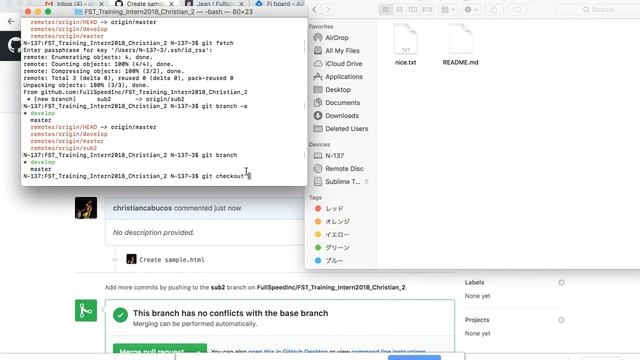Screen dimensions: 640x360
Task: Switch to FI board browser tab
Action: click(280, 4)
